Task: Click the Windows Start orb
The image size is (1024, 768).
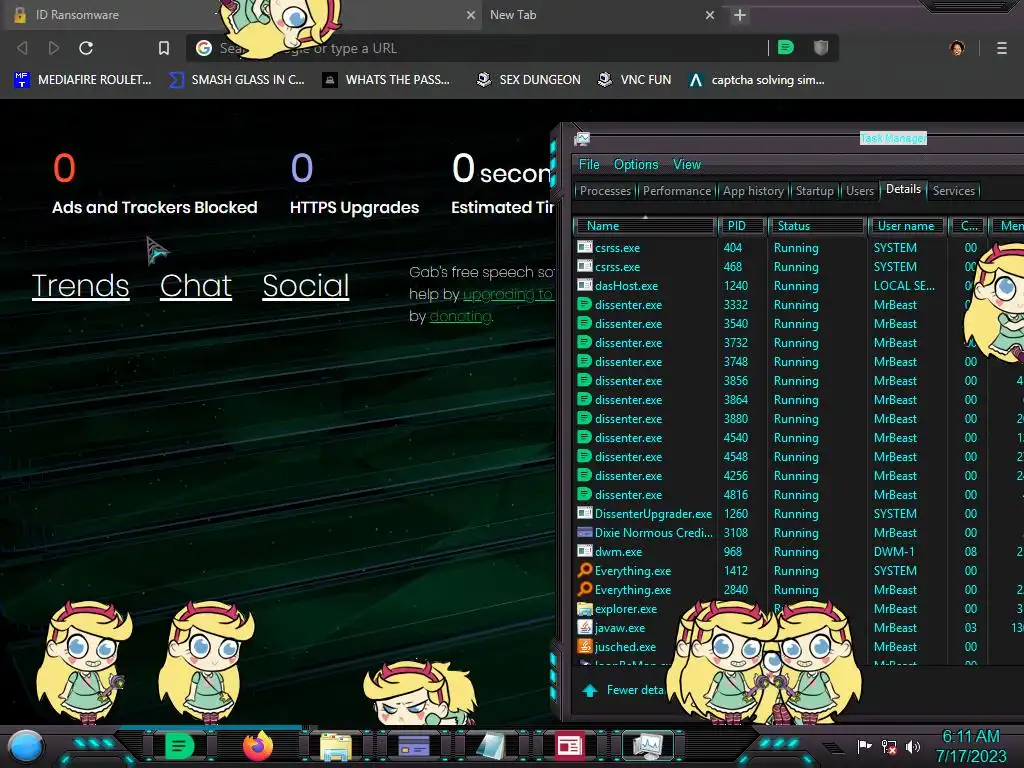Action: (26, 746)
